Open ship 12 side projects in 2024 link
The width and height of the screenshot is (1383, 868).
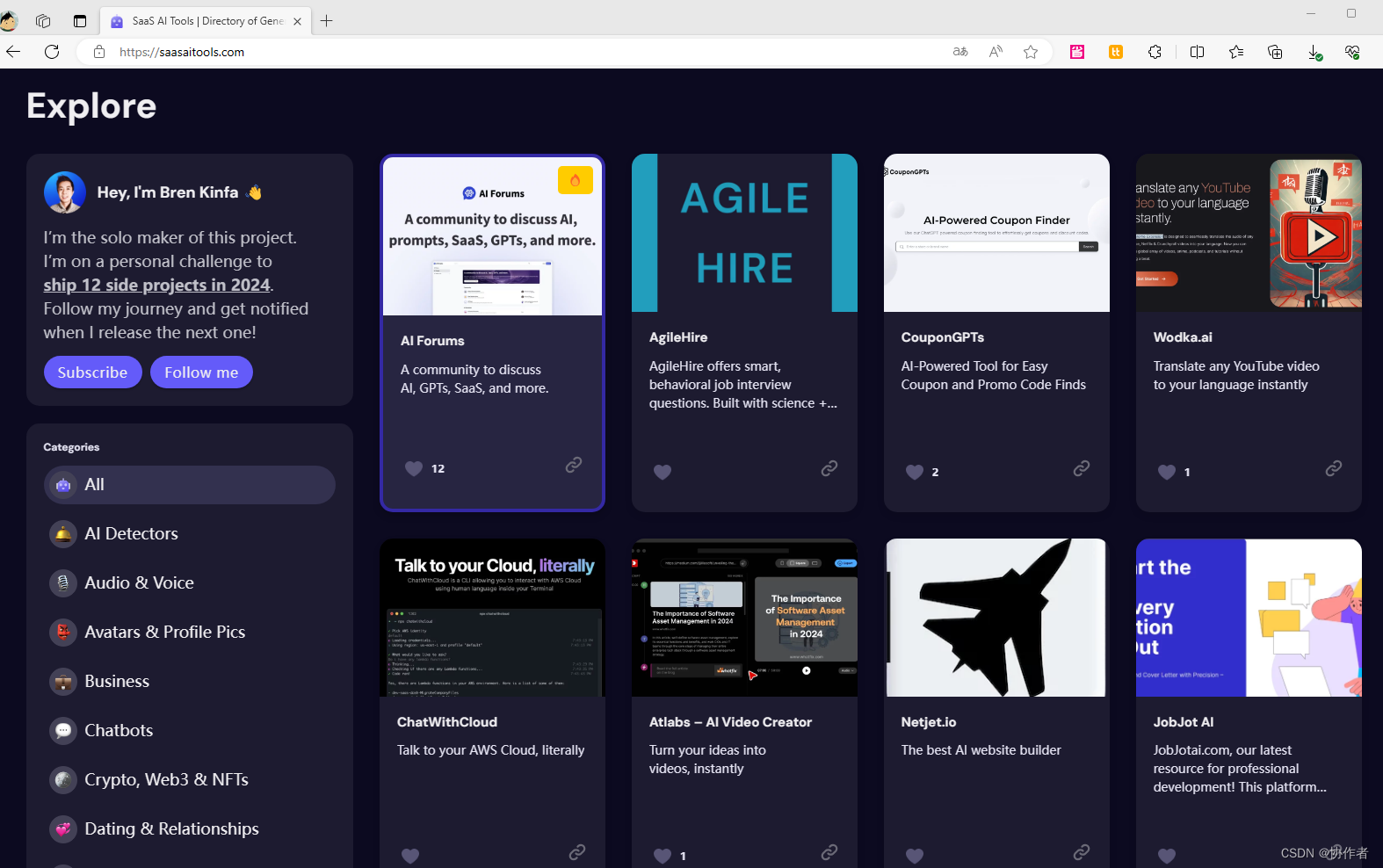coord(156,285)
